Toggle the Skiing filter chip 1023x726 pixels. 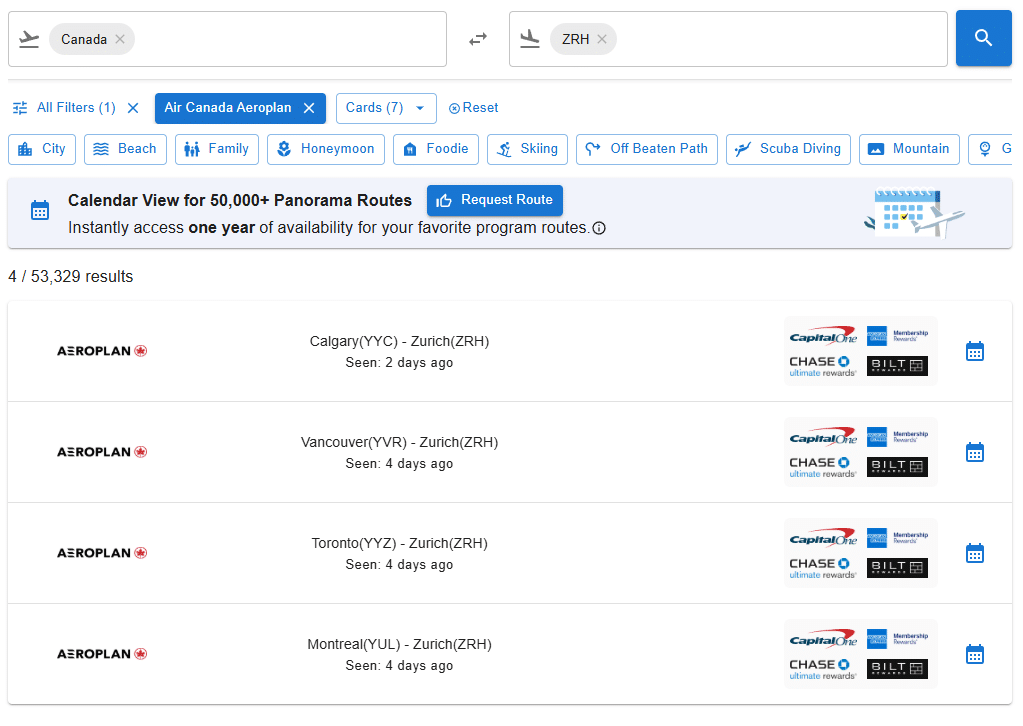pyautogui.click(x=528, y=149)
